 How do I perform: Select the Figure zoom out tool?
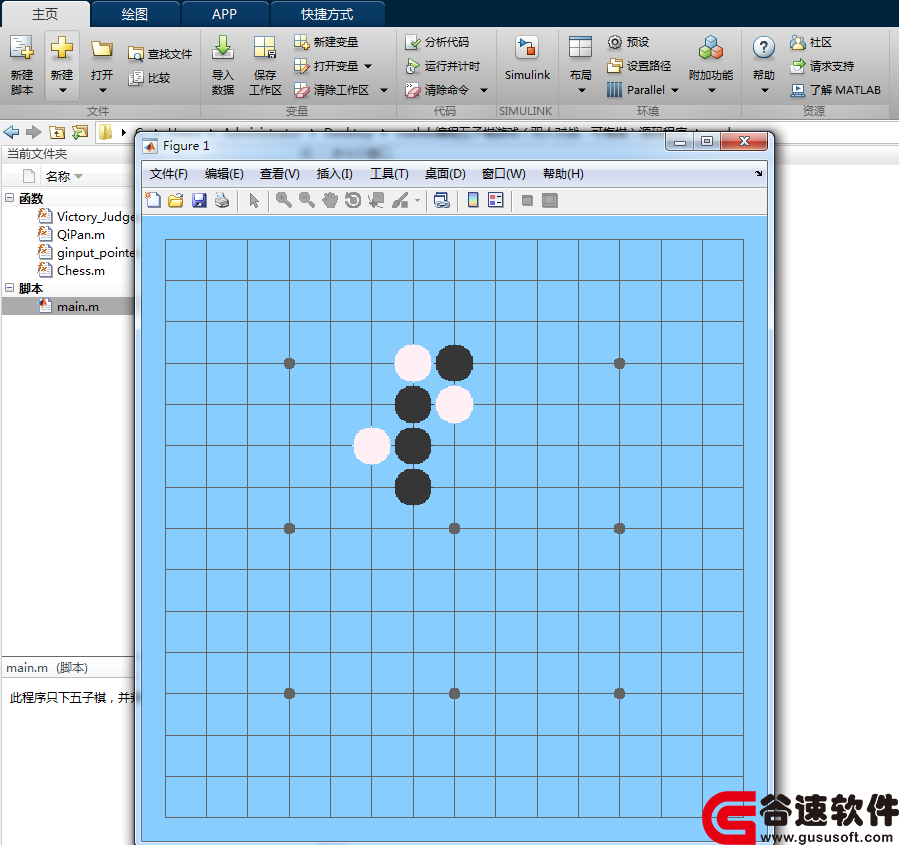point(307,200)
